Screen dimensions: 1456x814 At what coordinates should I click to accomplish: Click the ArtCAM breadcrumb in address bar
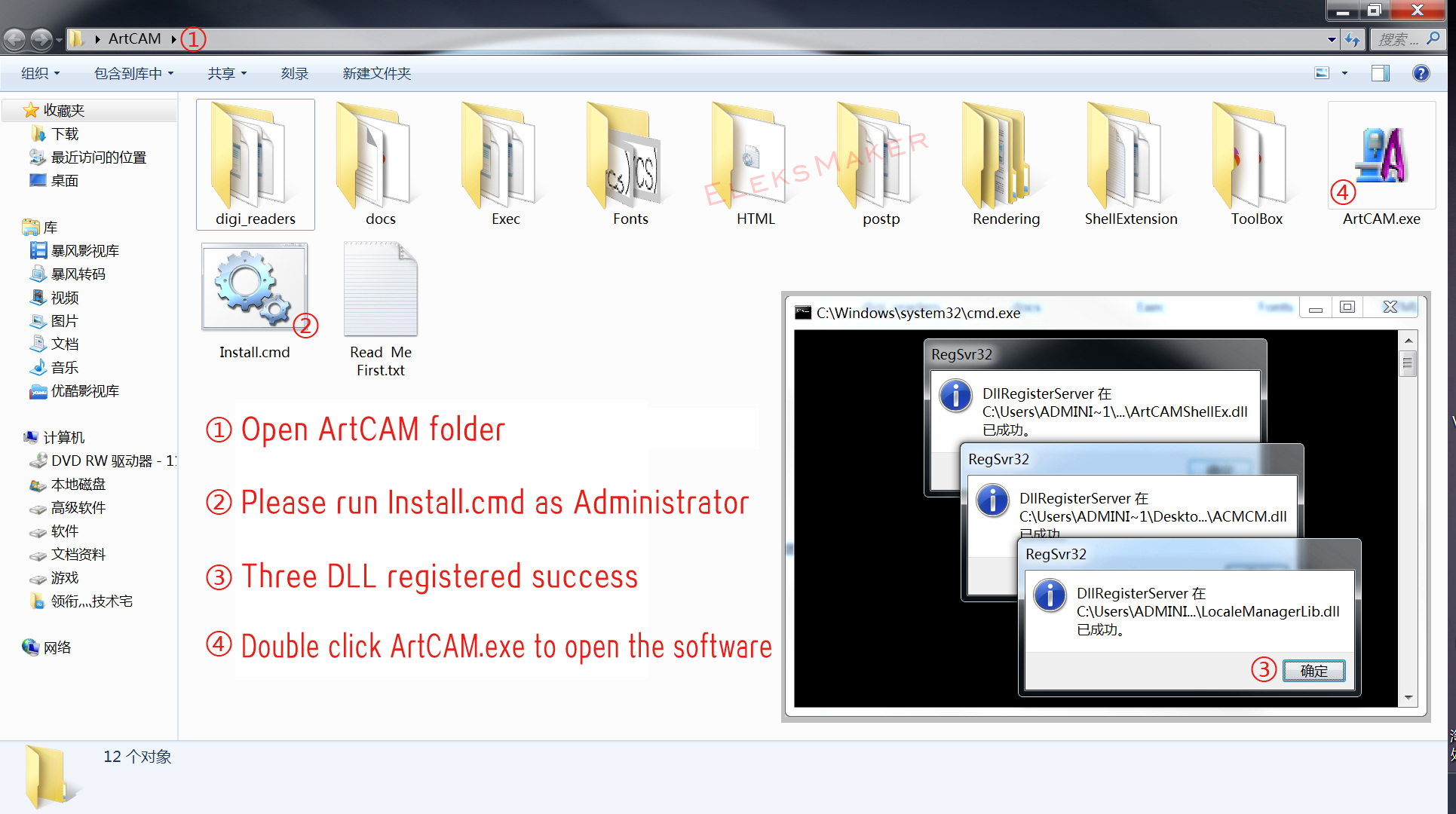click(x=134, y=38)
